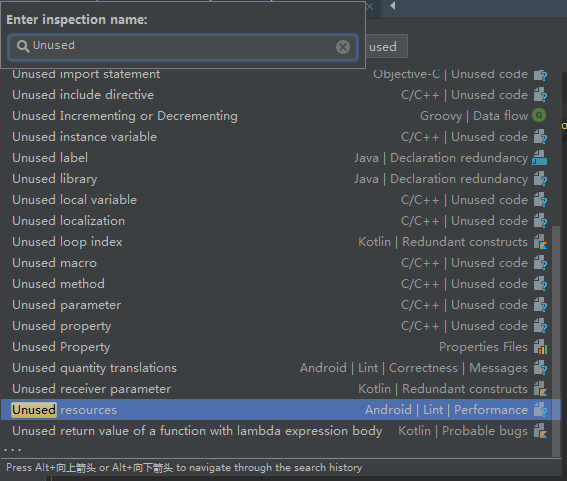Click Groovy icon beside Unused Incrementing or Decrementing
The width and height of the screenshot is (567, 481).
coord(539,115)
